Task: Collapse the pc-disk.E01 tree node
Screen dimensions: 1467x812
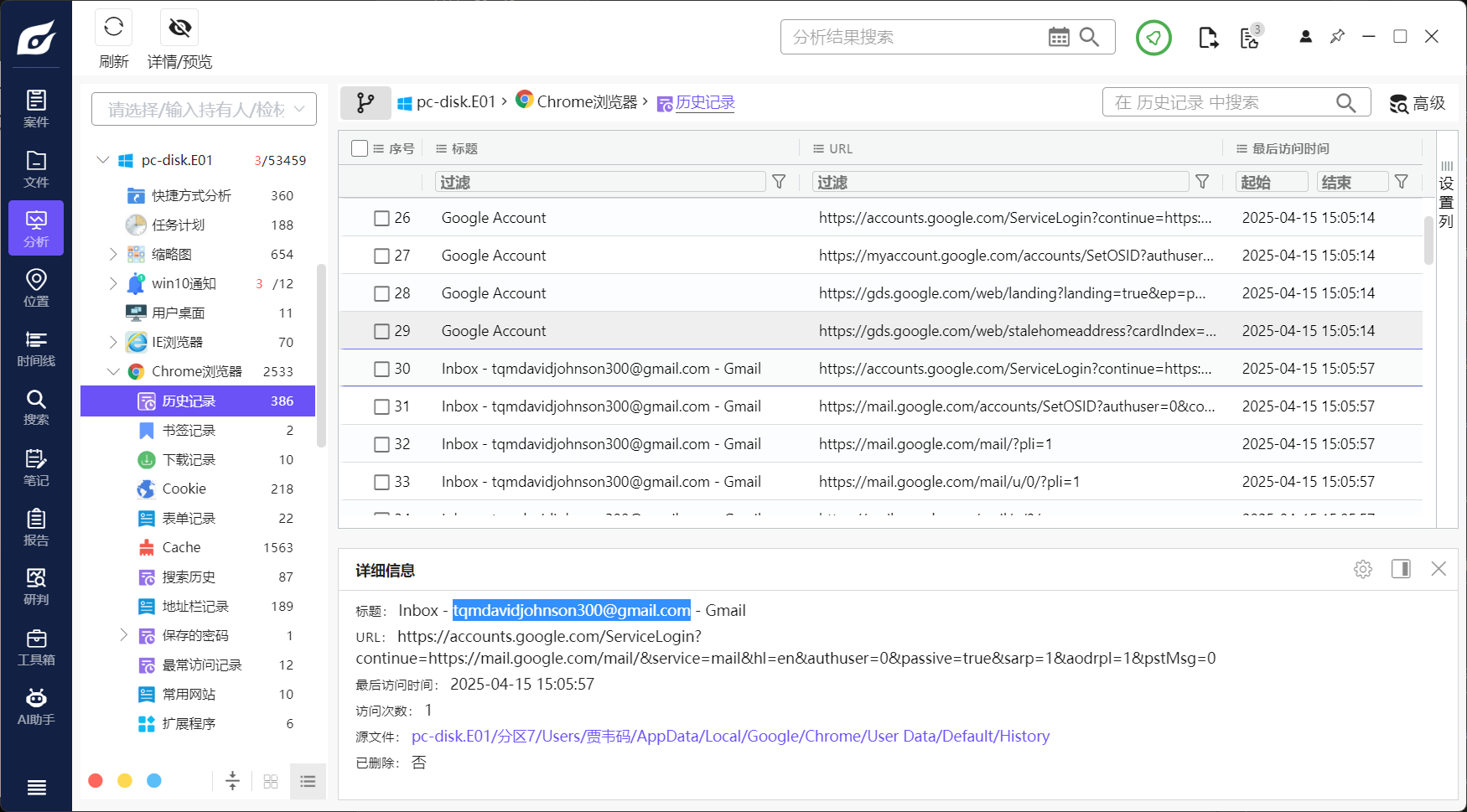Action: [x=103, y=160]
